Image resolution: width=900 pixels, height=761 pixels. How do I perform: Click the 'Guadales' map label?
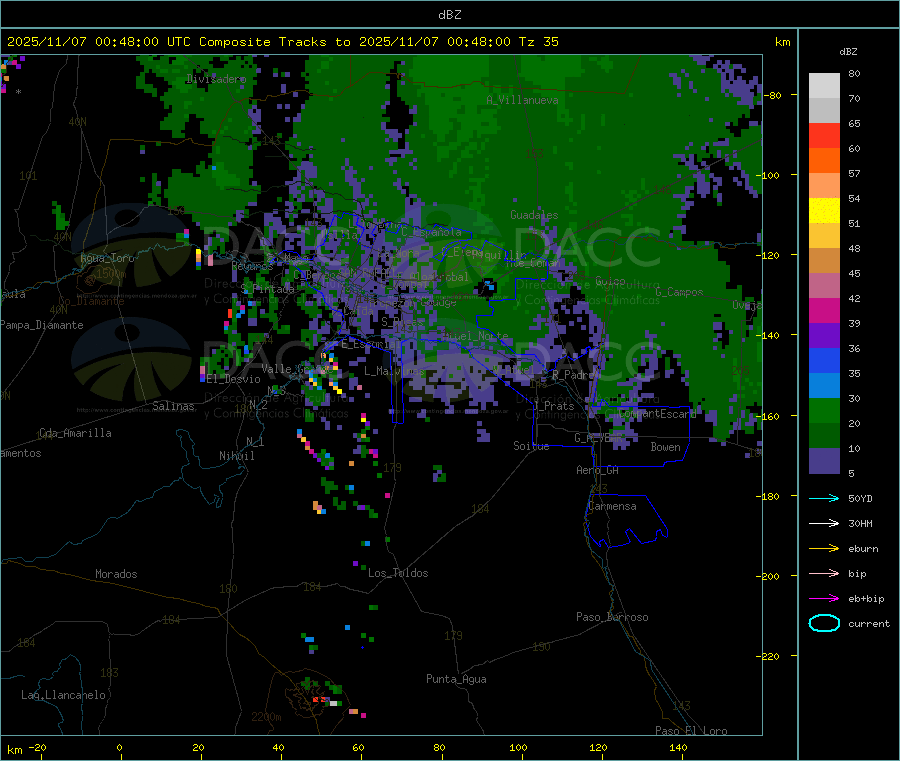coord(534,215)
